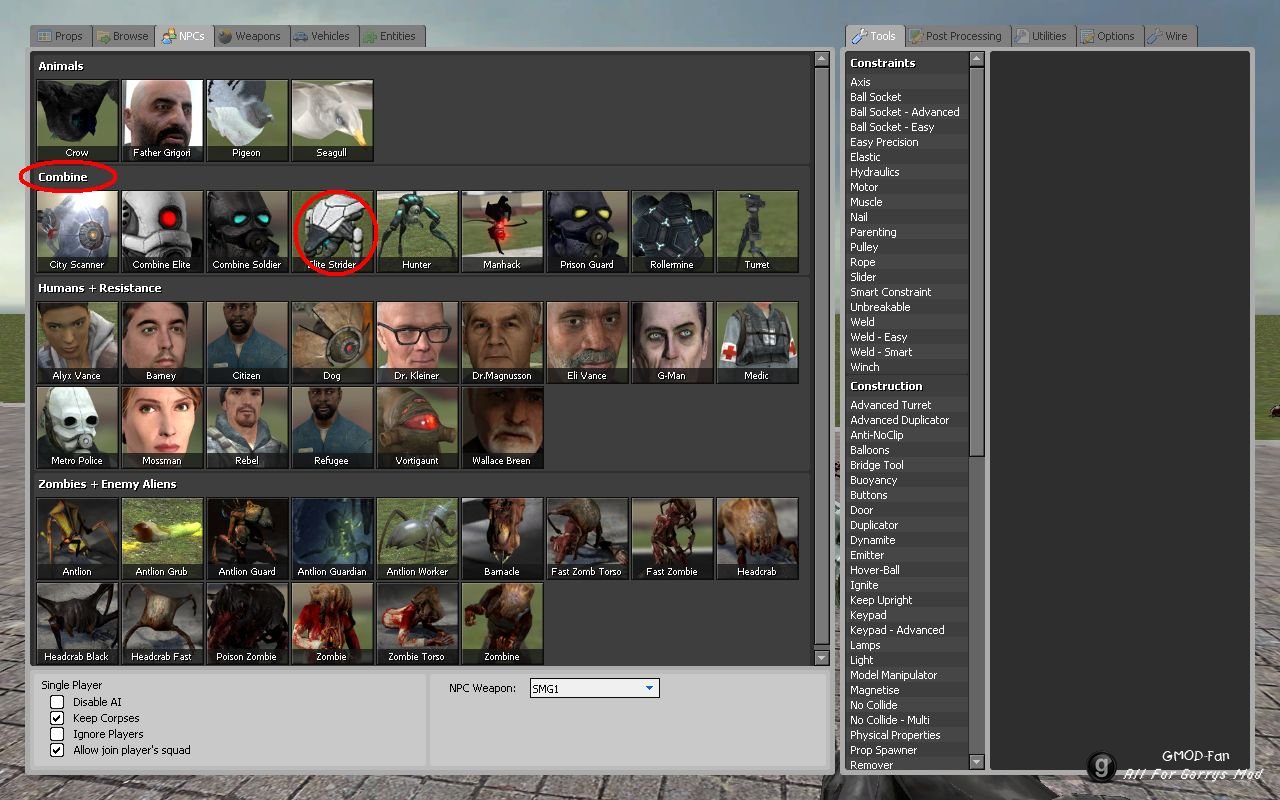Image resolution: width=1280 pixels, height=800 pixels.
Task: Spawn Wallace Breen
Action: 502,427
